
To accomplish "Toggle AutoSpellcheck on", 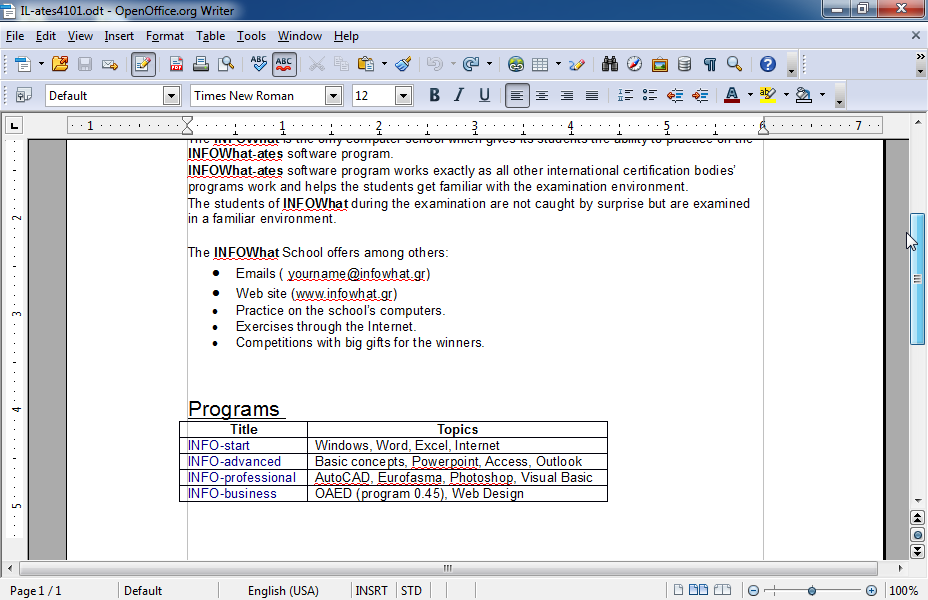I will coord(284,63).
